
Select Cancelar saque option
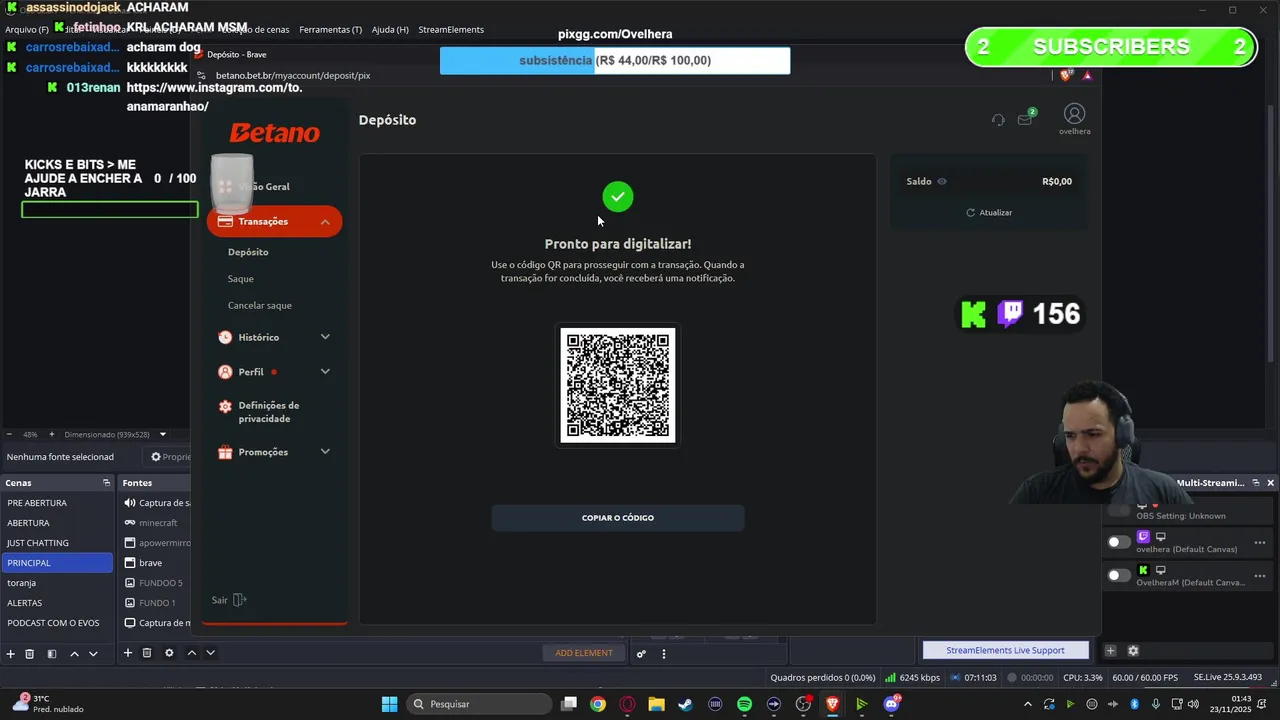pyautogui.click(x=260, y=305)
